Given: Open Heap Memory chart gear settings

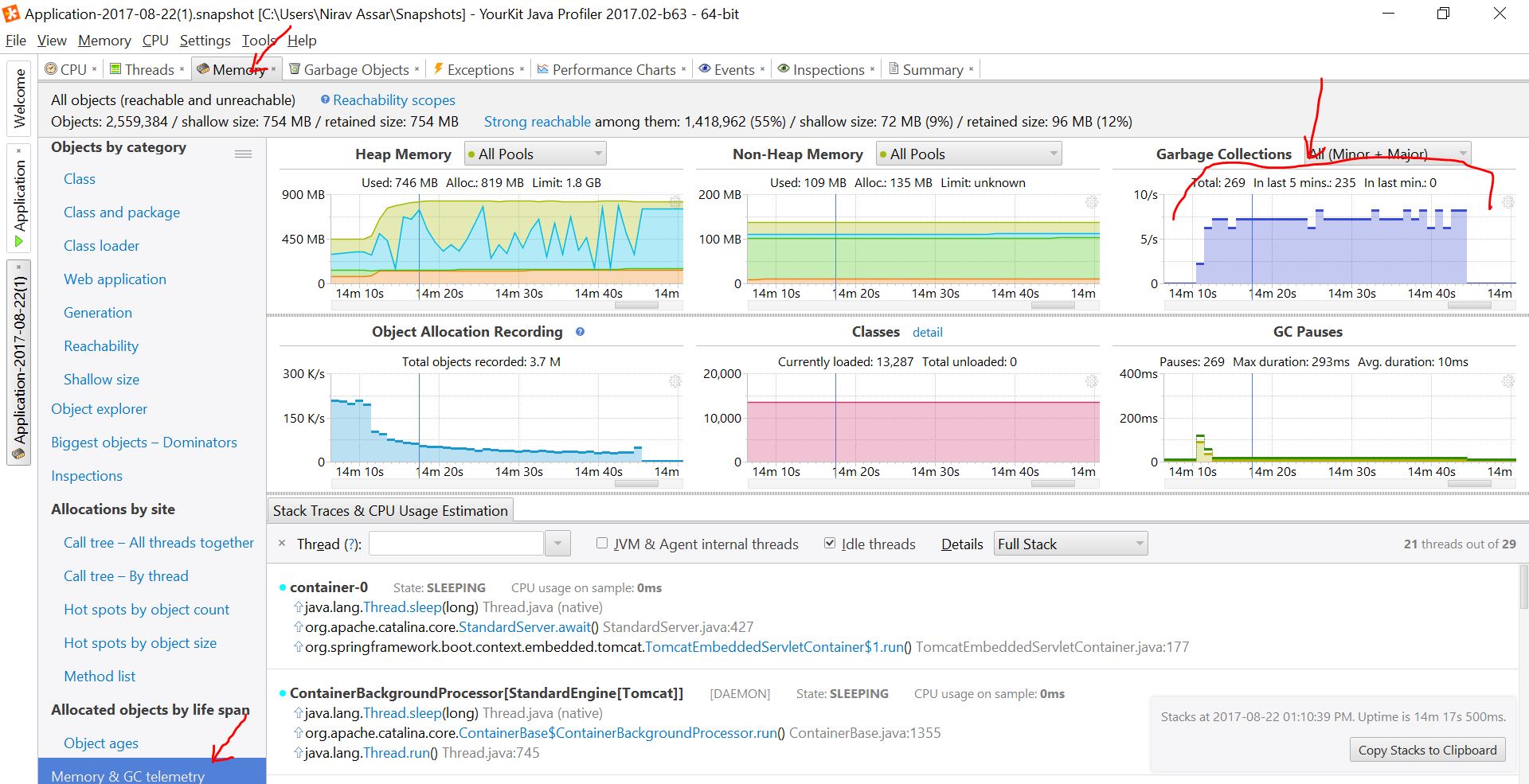Looking at the screenshot, I should pyautogui.click(x=675, y=202).
